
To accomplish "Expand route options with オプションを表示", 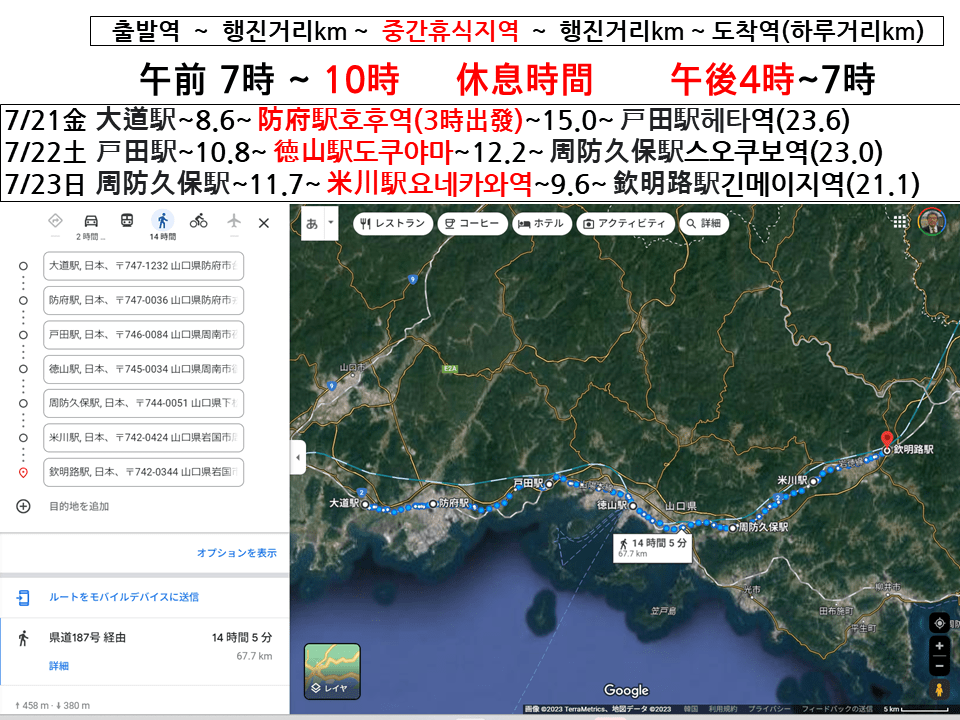I will click(236, 553).
